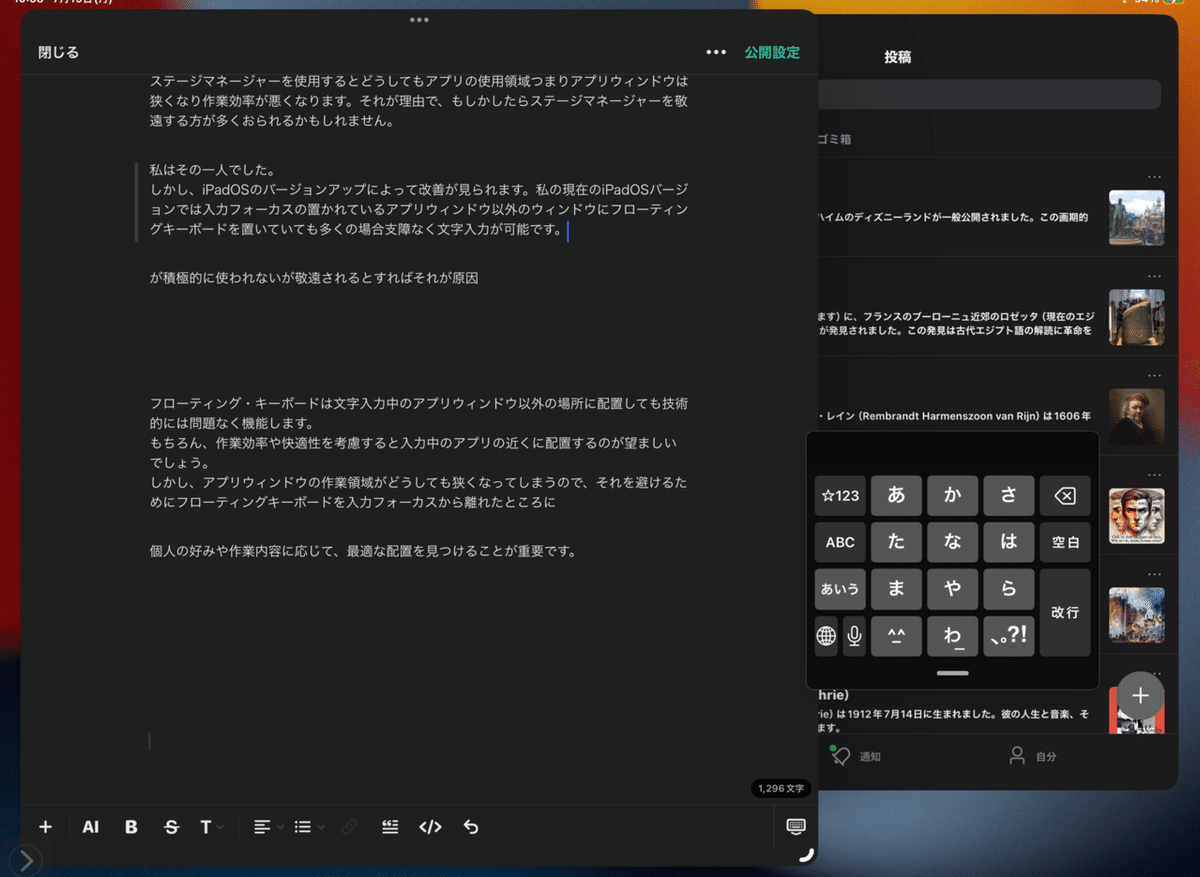The height and width of the screenshot is (877, 1200).
Task: Open the bullet list dropdown
Action: coord(309,827)
